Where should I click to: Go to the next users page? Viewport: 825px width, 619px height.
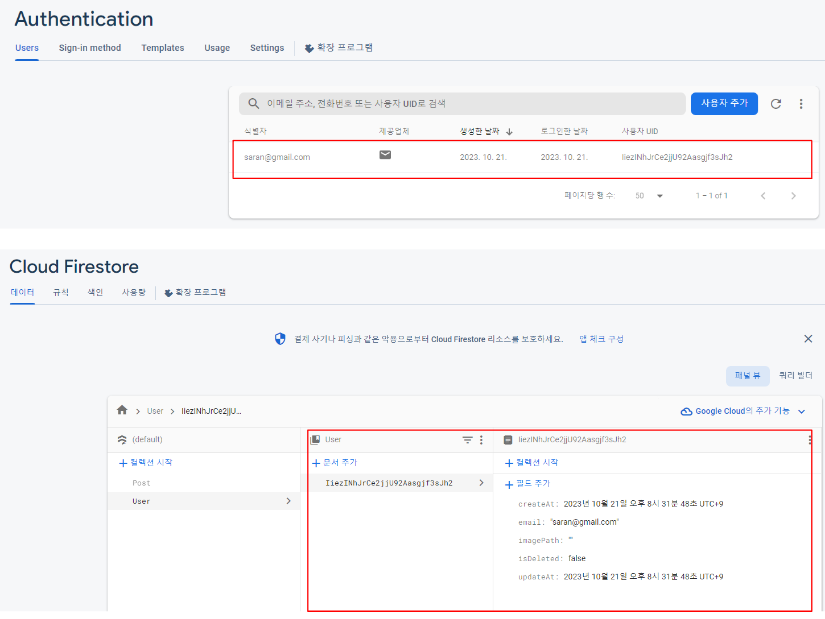click(793, 196)
